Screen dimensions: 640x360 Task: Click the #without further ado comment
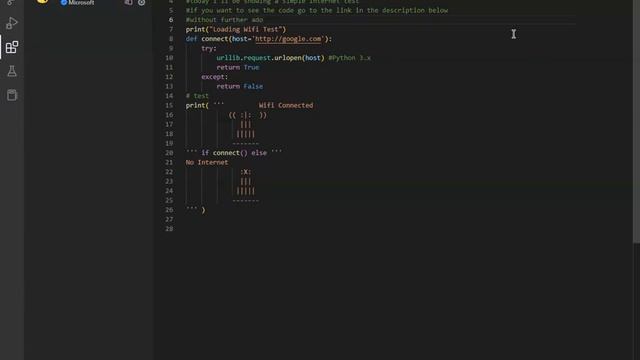(x=224, y=20)
